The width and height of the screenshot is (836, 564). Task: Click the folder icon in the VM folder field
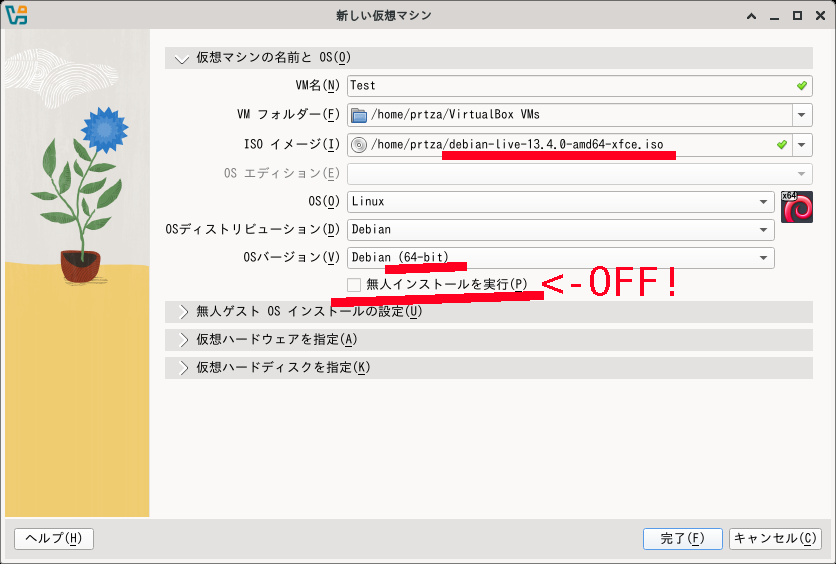[360, 115]
